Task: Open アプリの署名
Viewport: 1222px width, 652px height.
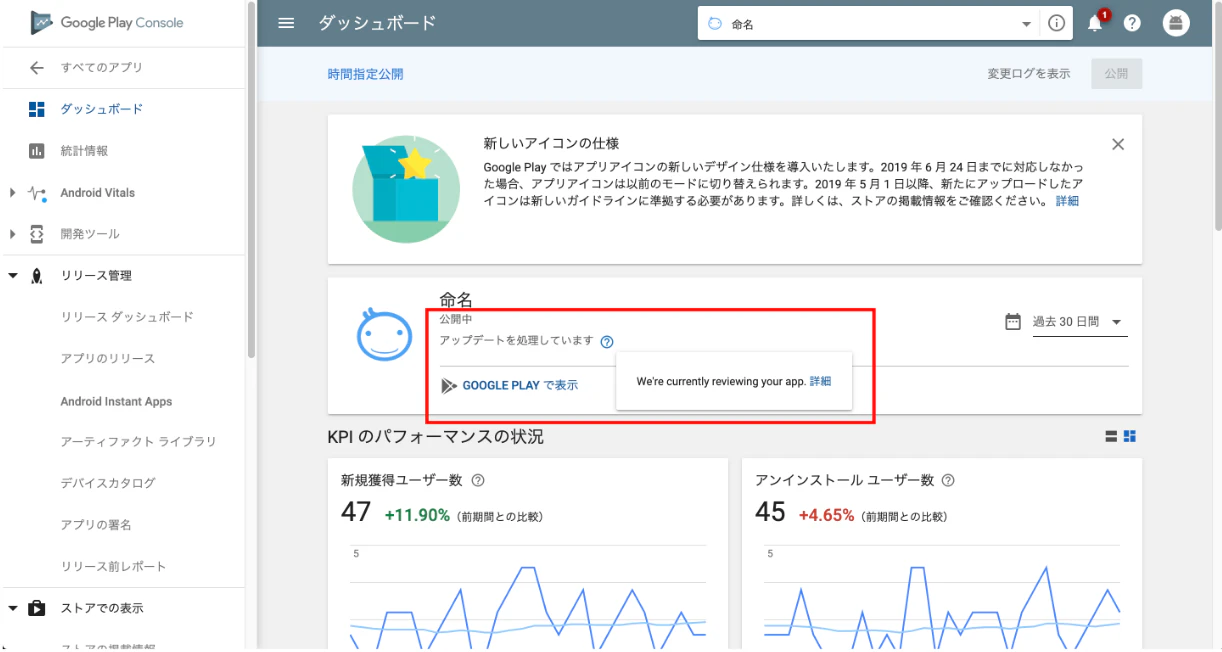Action: pos(96,525)
